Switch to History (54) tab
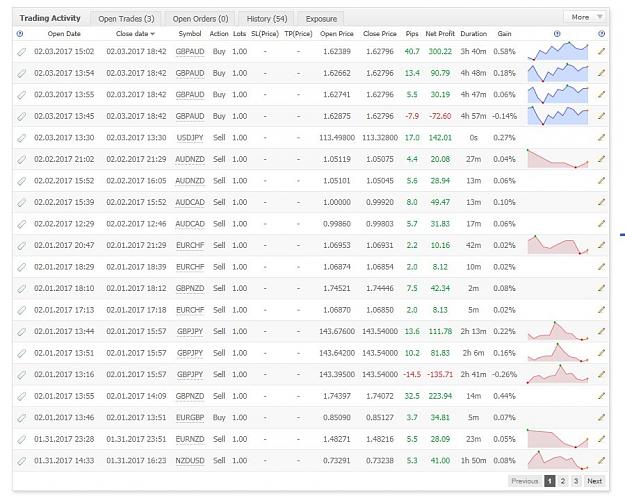The height and width of the screenshot is (498, 625). pos(267,19)
